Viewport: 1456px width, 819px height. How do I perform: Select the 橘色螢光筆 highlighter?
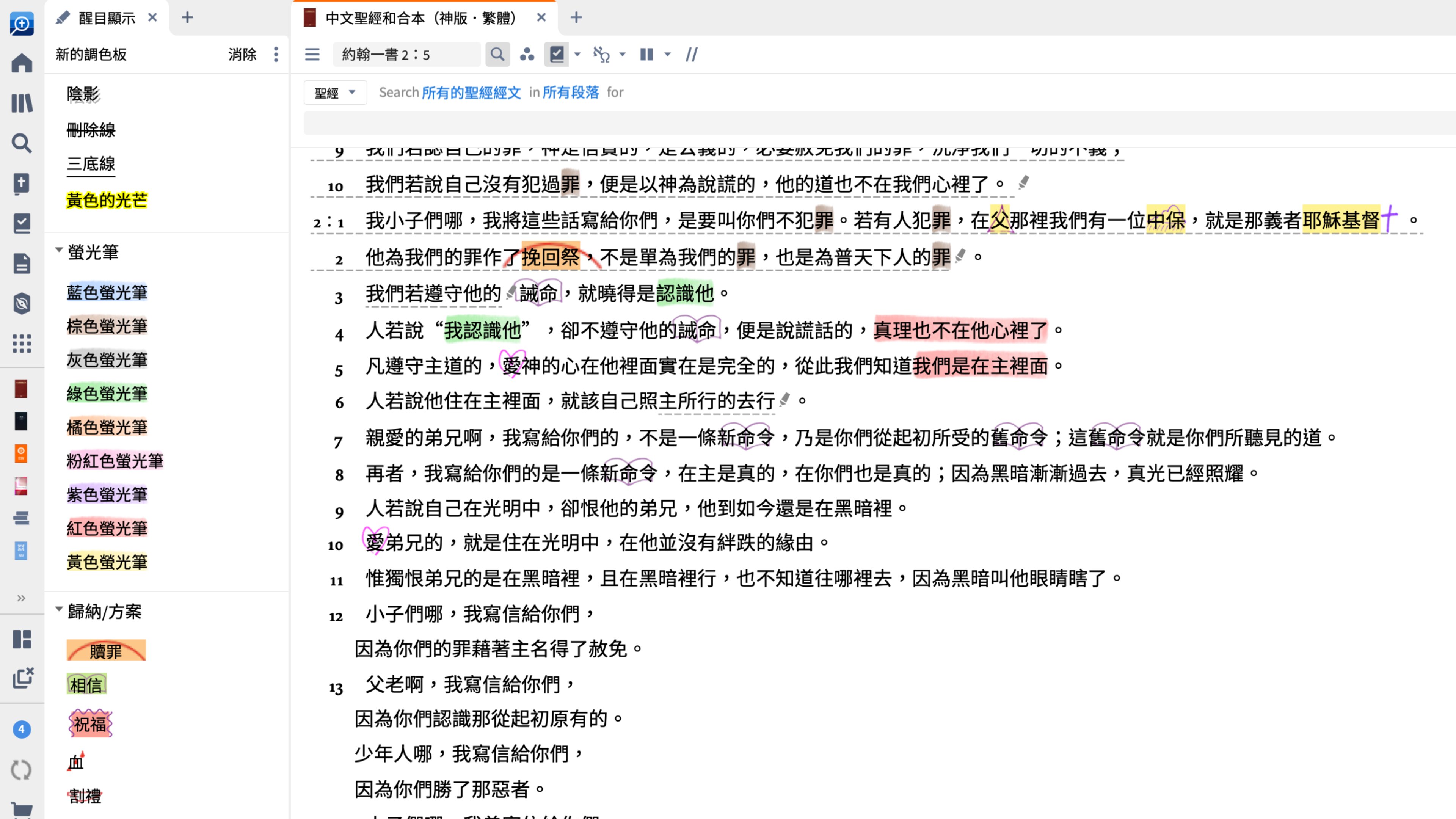coord(107,427)
